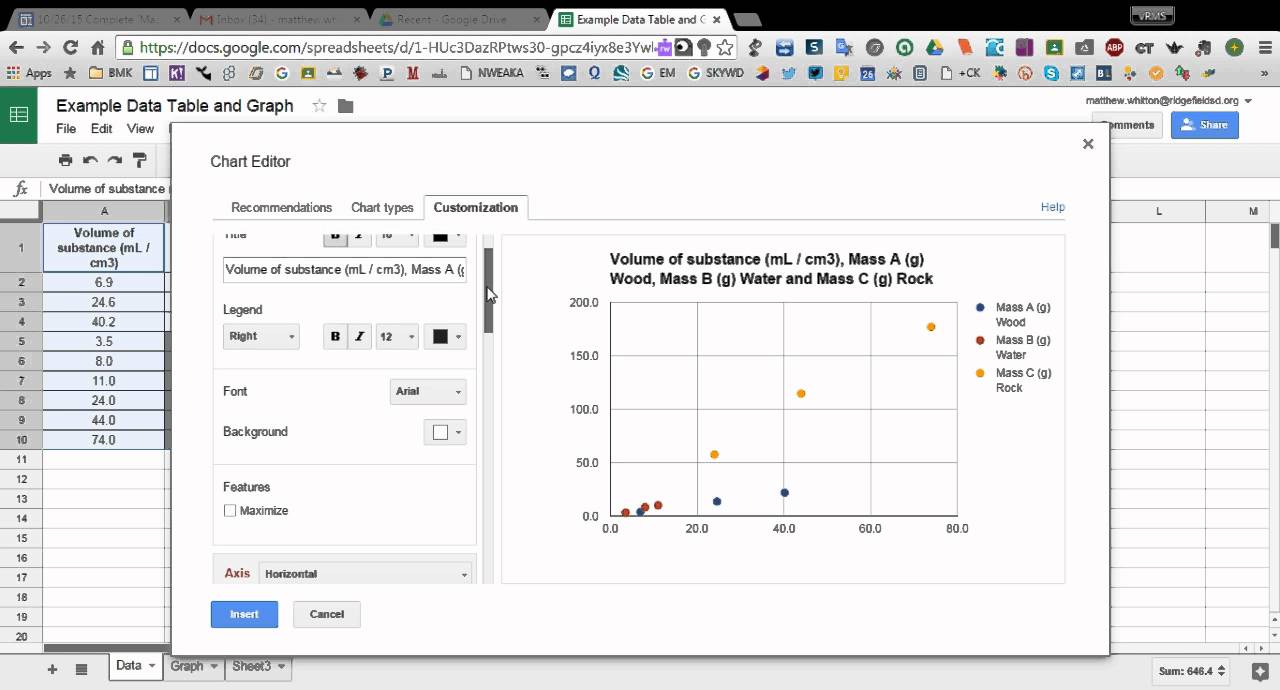The width and height of the screenshot is (1280, 690).
Task: Open the Data sheet tab arrow menu
Action: 152,666
